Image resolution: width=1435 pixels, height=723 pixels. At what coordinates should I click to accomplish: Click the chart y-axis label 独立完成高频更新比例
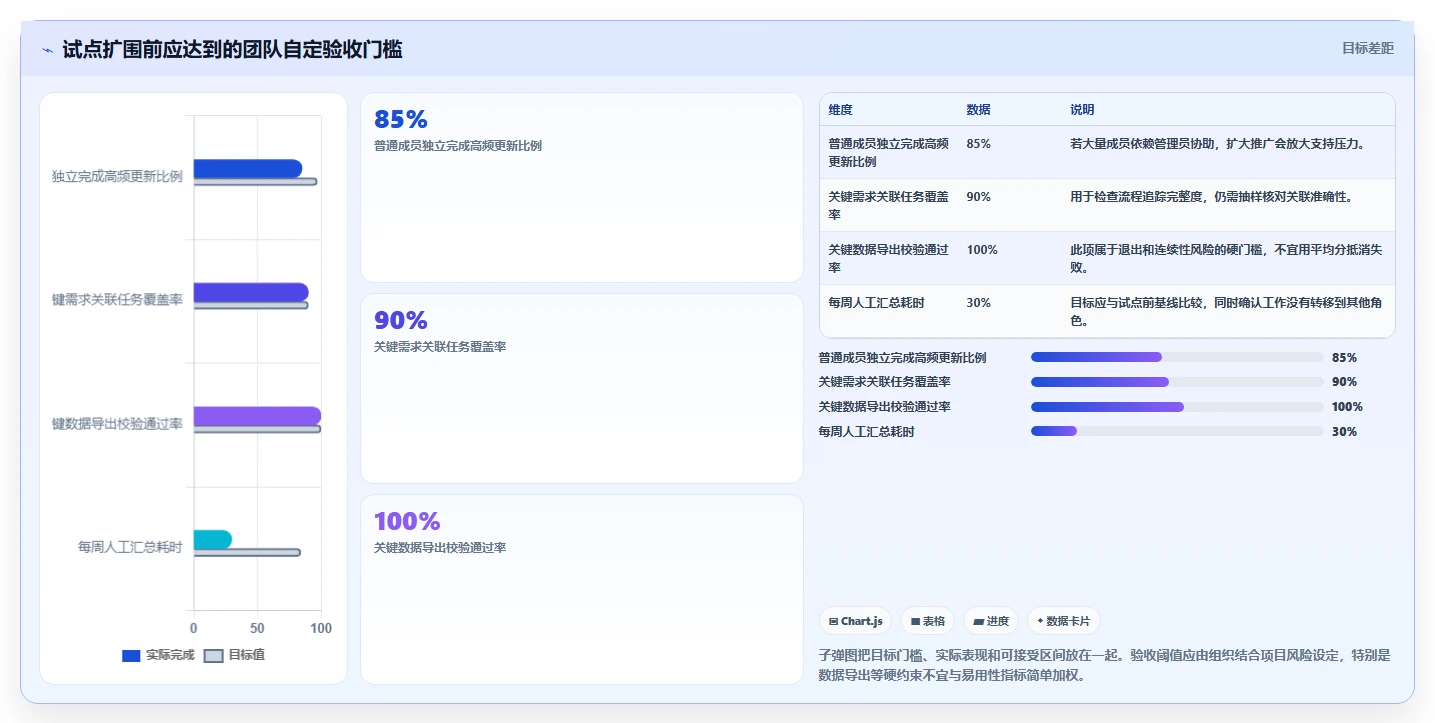tap(117, 176)
